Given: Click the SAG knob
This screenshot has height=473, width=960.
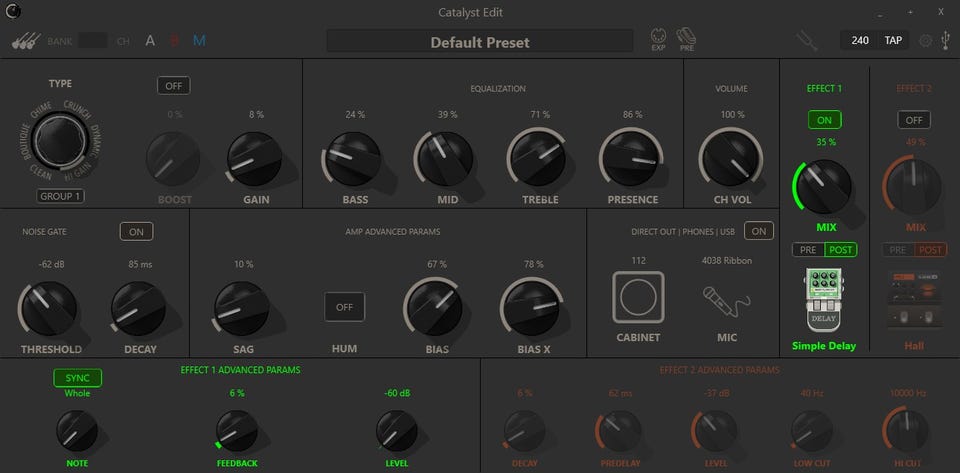Looking at the screenshot, I should 242,308.
